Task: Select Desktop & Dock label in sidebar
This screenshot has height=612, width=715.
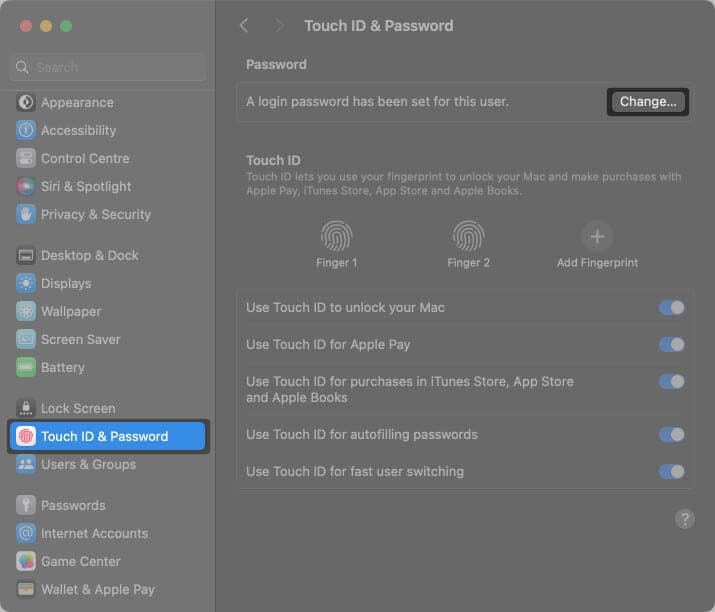Action: coord(90,255)
